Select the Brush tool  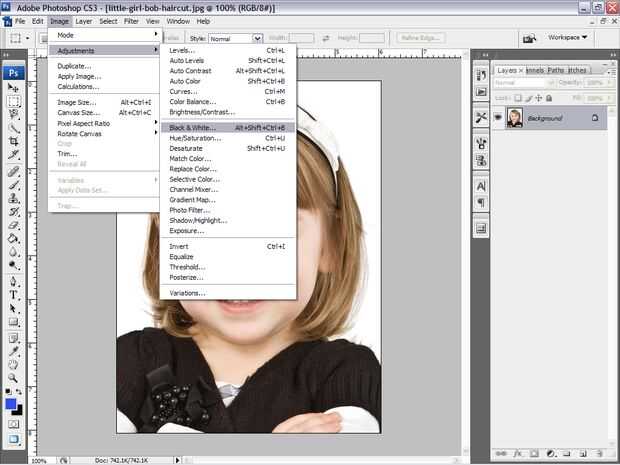(x=13, y=185)
